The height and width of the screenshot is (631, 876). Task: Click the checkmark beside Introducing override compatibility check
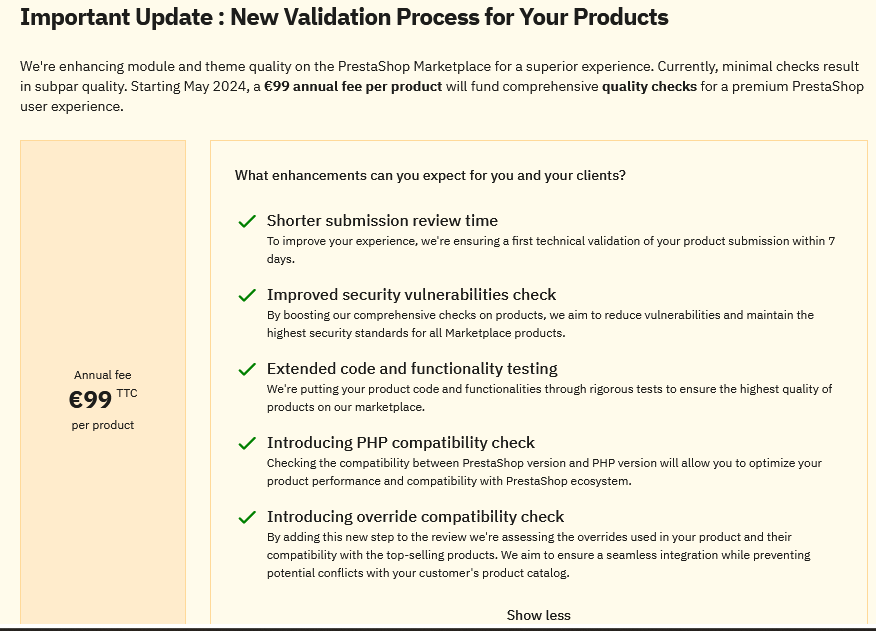(247, 517)
